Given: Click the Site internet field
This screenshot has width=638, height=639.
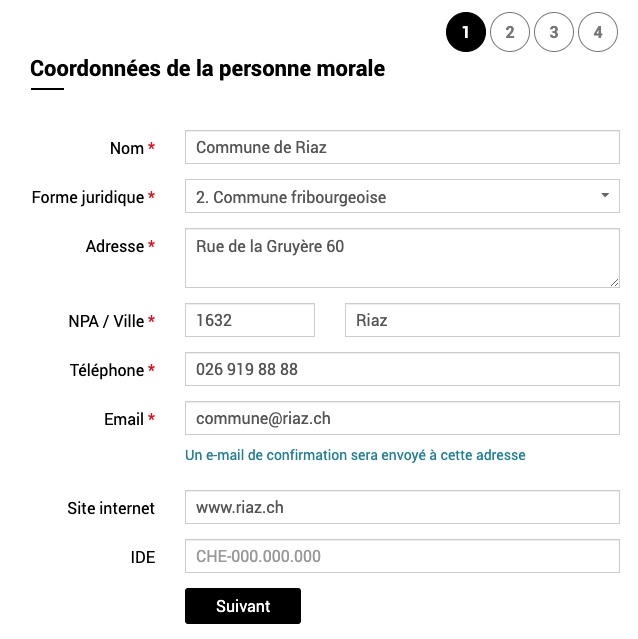Looking at the screenshot, I should (402, 508).
